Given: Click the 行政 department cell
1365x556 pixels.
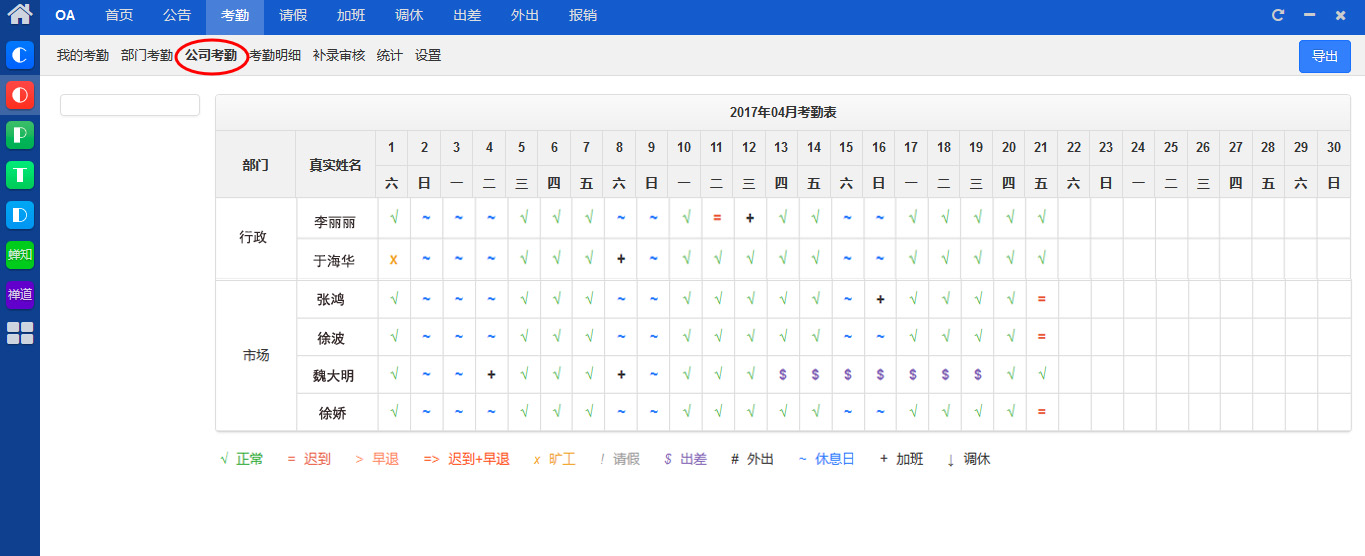Looking at the screenshot, I should click(x=254, y=238).
